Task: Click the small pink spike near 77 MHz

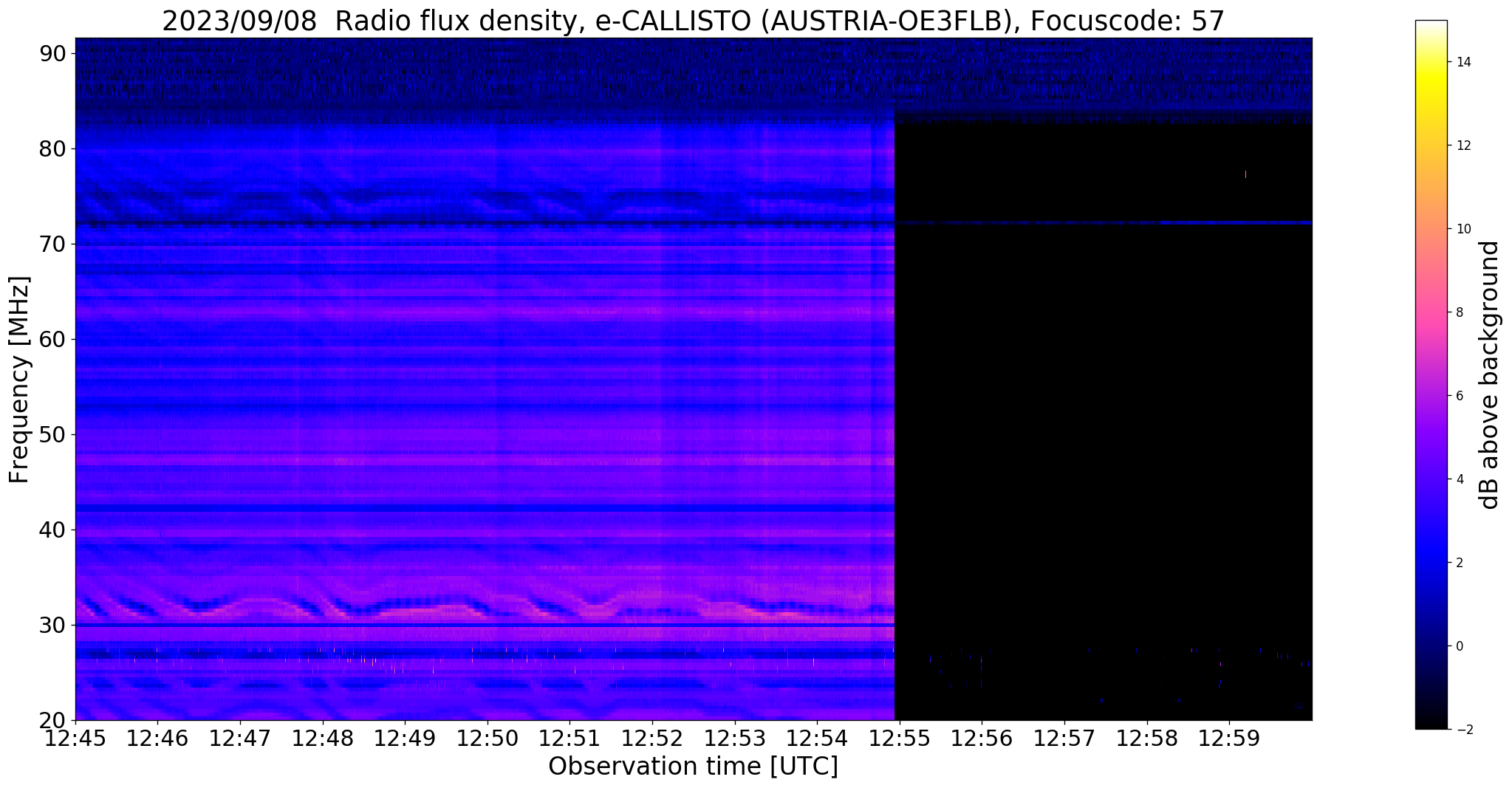Action: [x=1245, y=174]
